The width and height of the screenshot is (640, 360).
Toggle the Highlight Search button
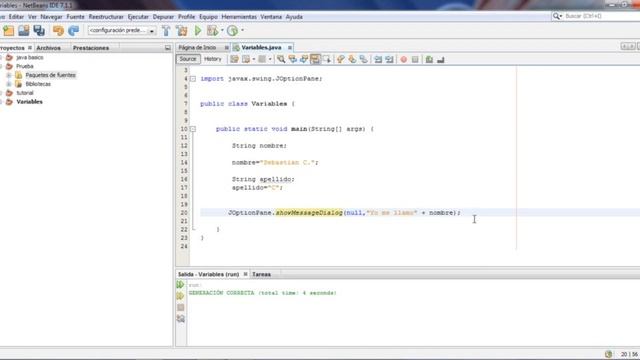(x=315, y=60)
